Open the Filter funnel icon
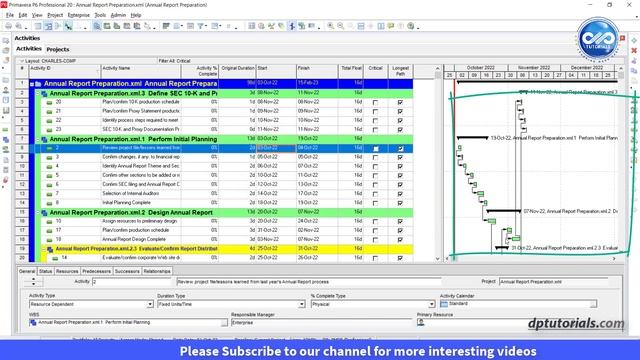The height and width of the screenshot is (360, 640). [x=200, y=26]
